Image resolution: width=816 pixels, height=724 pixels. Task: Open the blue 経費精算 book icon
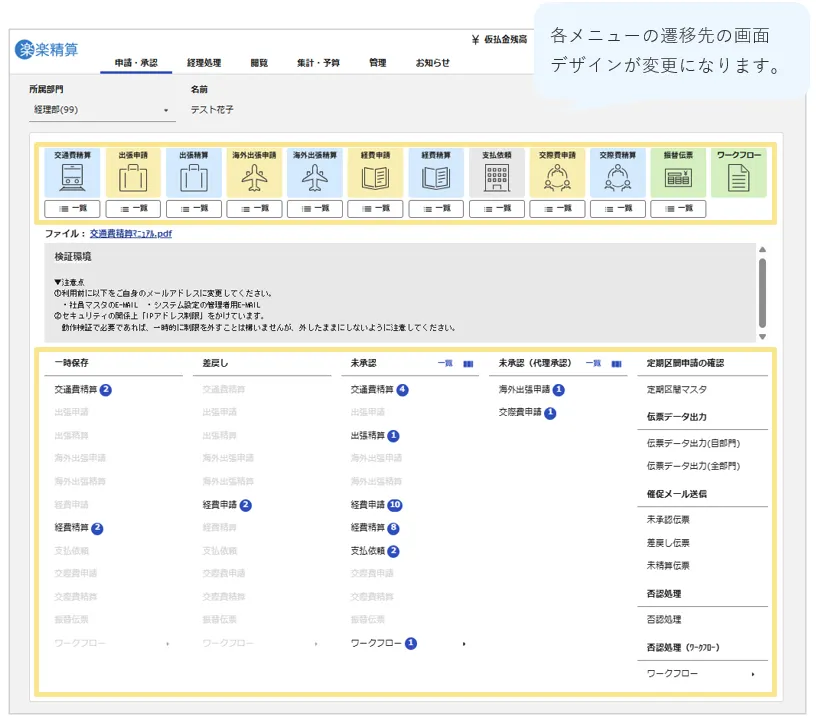point(435,178)
